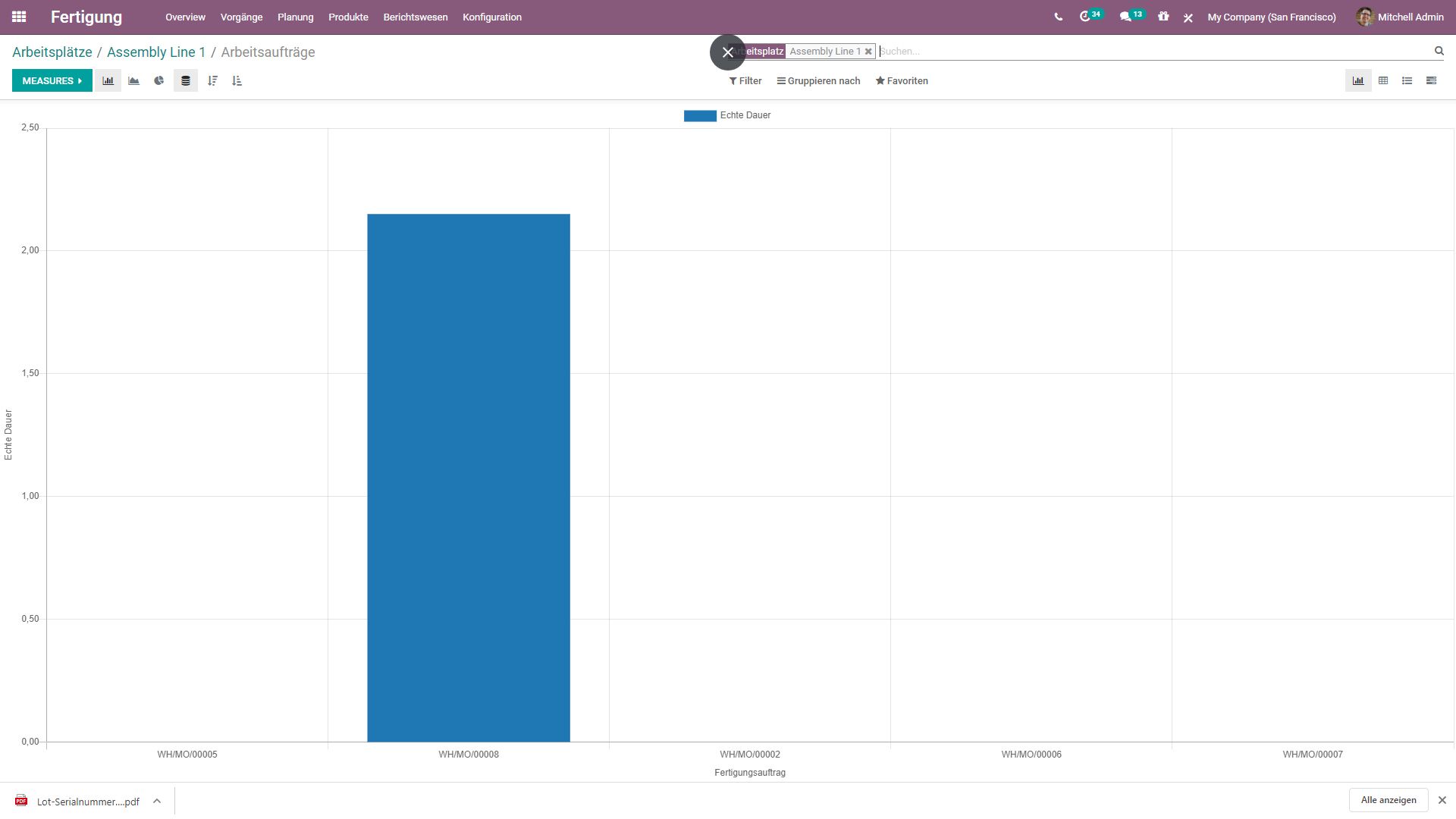This screenshot has width=1456, height=819.
Task: Switch to the Gantt view
Action: point(1431,80)
